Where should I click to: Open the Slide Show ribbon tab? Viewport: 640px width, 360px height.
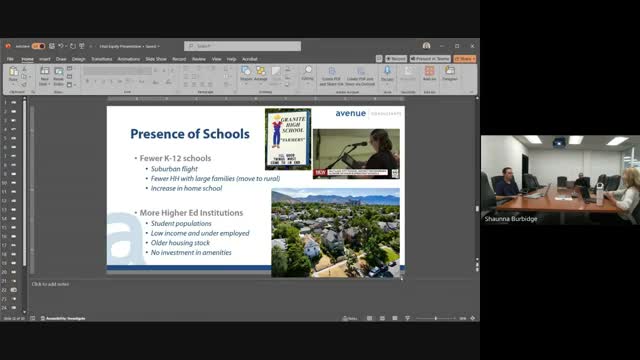coord(156,59)
